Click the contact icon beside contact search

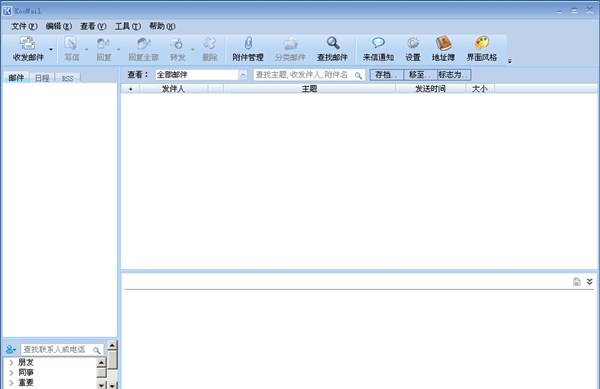pyautogui.click(x=11, y=349)
